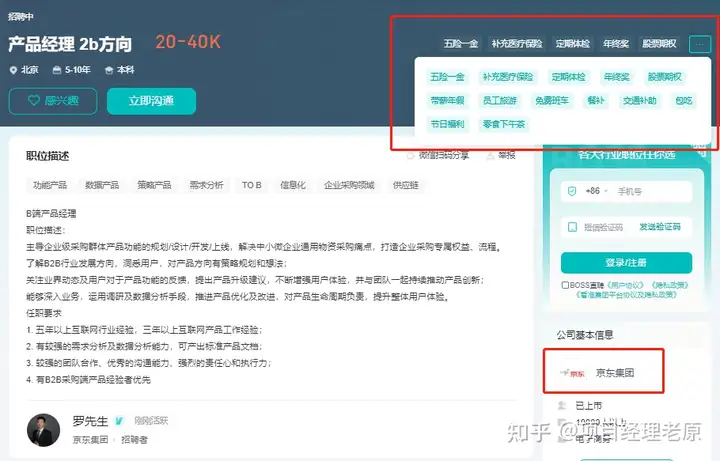Viewport: 720px width, 461px height.
Task: Click the shield icon in the phone field
Action: point(572,191)
